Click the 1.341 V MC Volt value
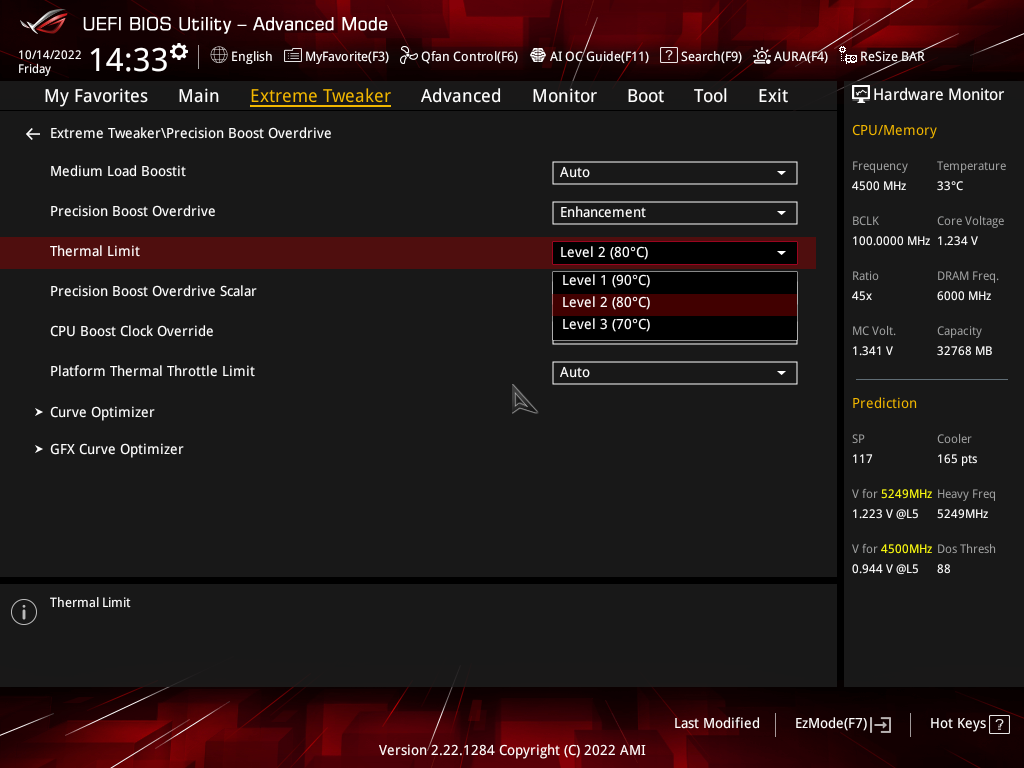Viewport: 1024px width, 768px height. pos(872,351)
